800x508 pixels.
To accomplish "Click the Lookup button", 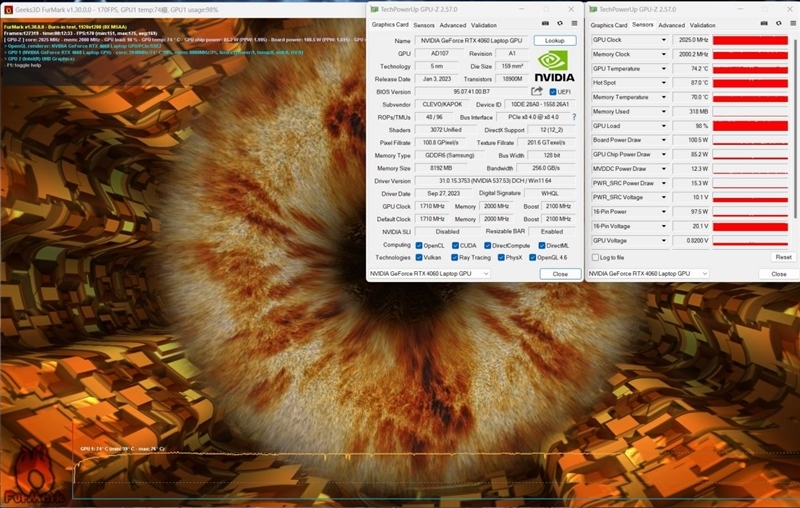I will pos(555,41).
